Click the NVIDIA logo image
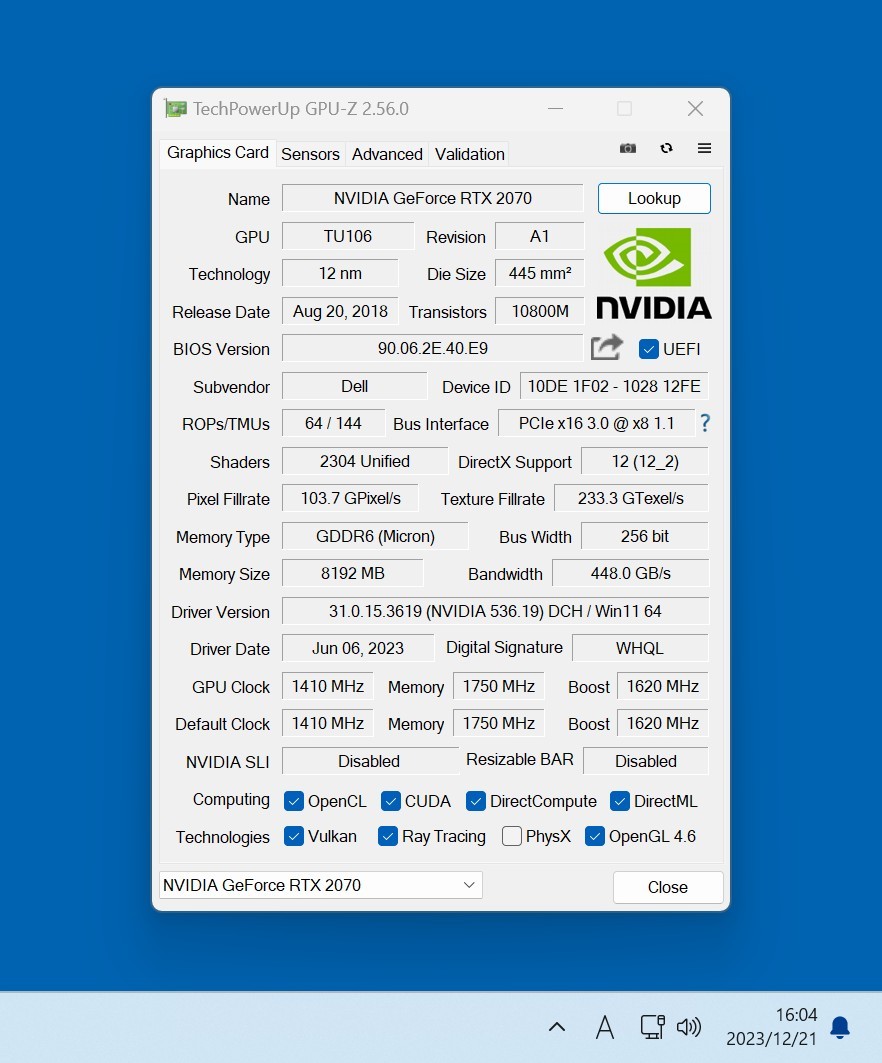Image resolution: width=882 pixels, height=1063 pixels. point(654,273)
